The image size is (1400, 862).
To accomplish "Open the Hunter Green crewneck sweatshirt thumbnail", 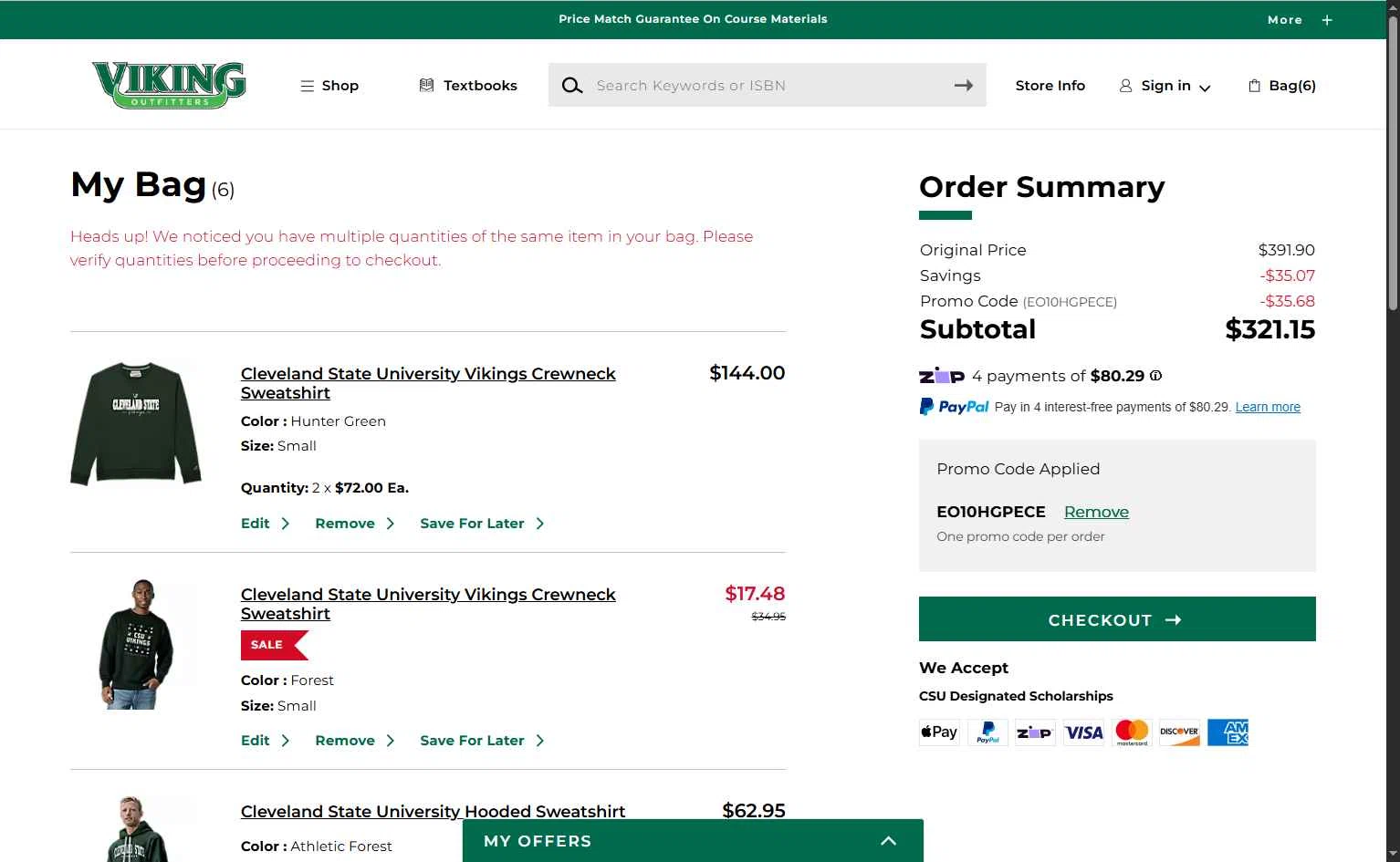I will tap(136, 423).
